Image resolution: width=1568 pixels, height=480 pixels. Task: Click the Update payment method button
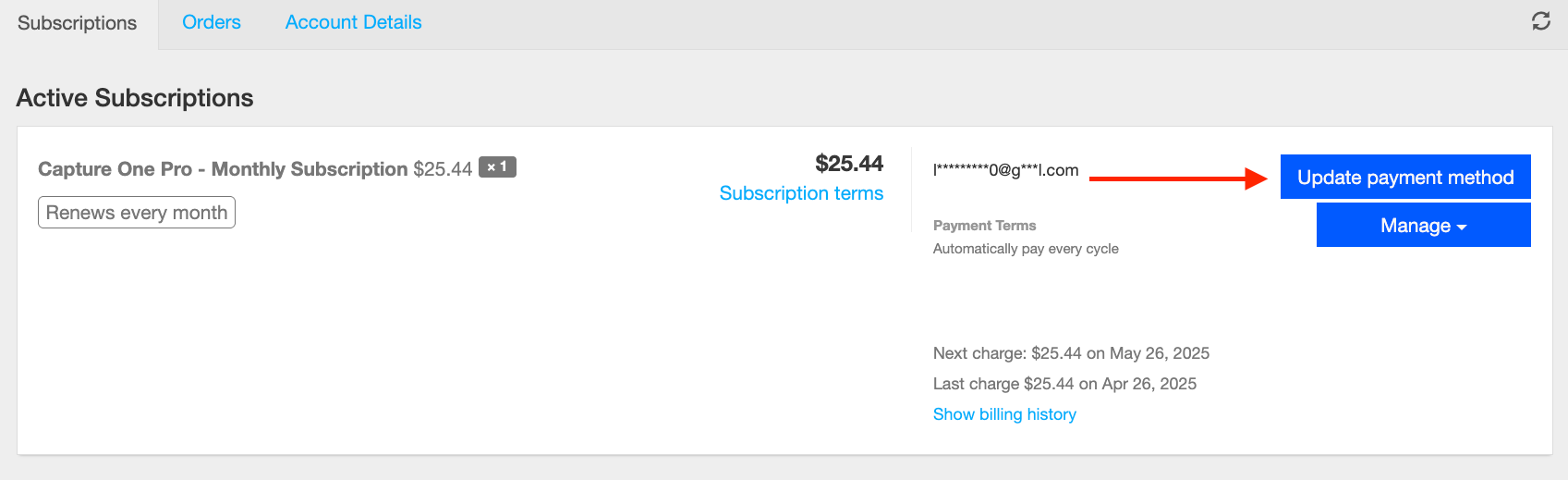1405,177
